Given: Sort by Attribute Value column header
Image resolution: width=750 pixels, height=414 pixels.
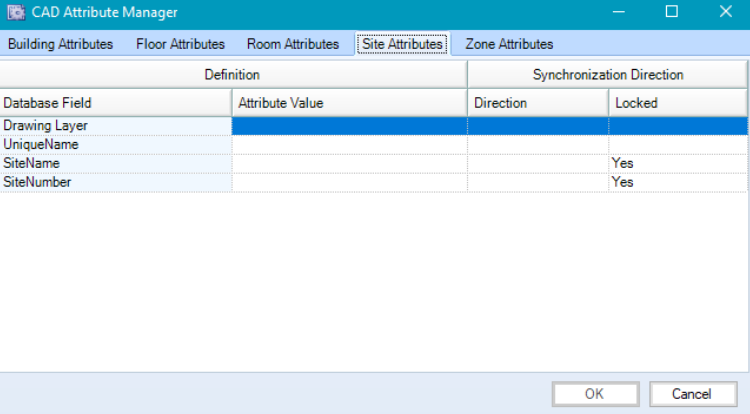Looking at the screenshot, I should 349,102.
